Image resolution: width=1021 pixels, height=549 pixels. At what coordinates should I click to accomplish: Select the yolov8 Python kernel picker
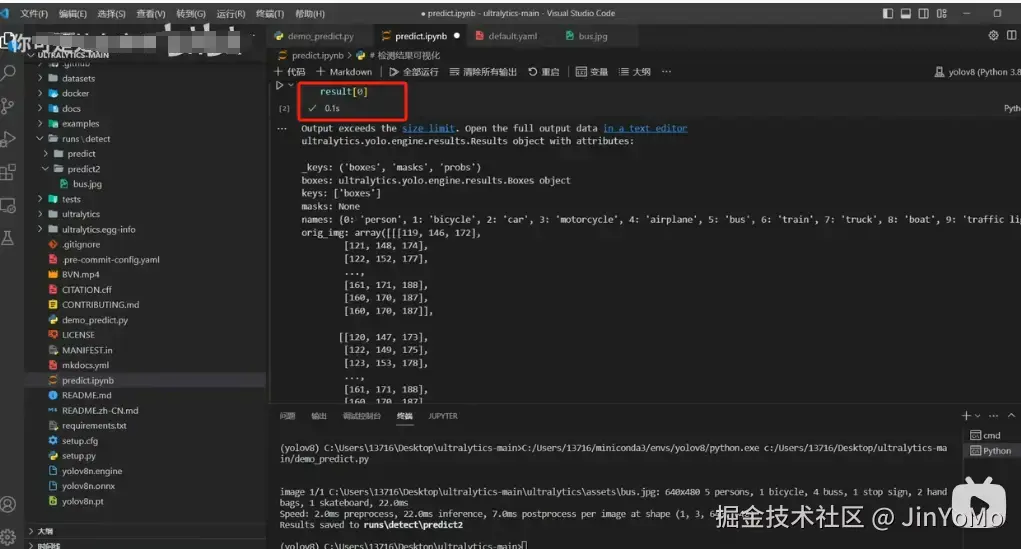[x=977, y=72]
